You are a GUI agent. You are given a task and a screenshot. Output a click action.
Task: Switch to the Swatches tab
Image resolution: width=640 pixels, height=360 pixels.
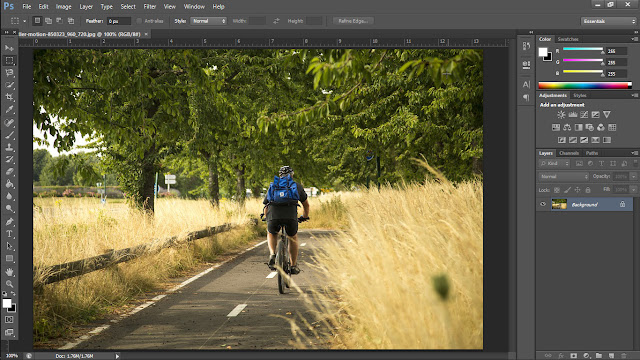click(x=568, y=39)
